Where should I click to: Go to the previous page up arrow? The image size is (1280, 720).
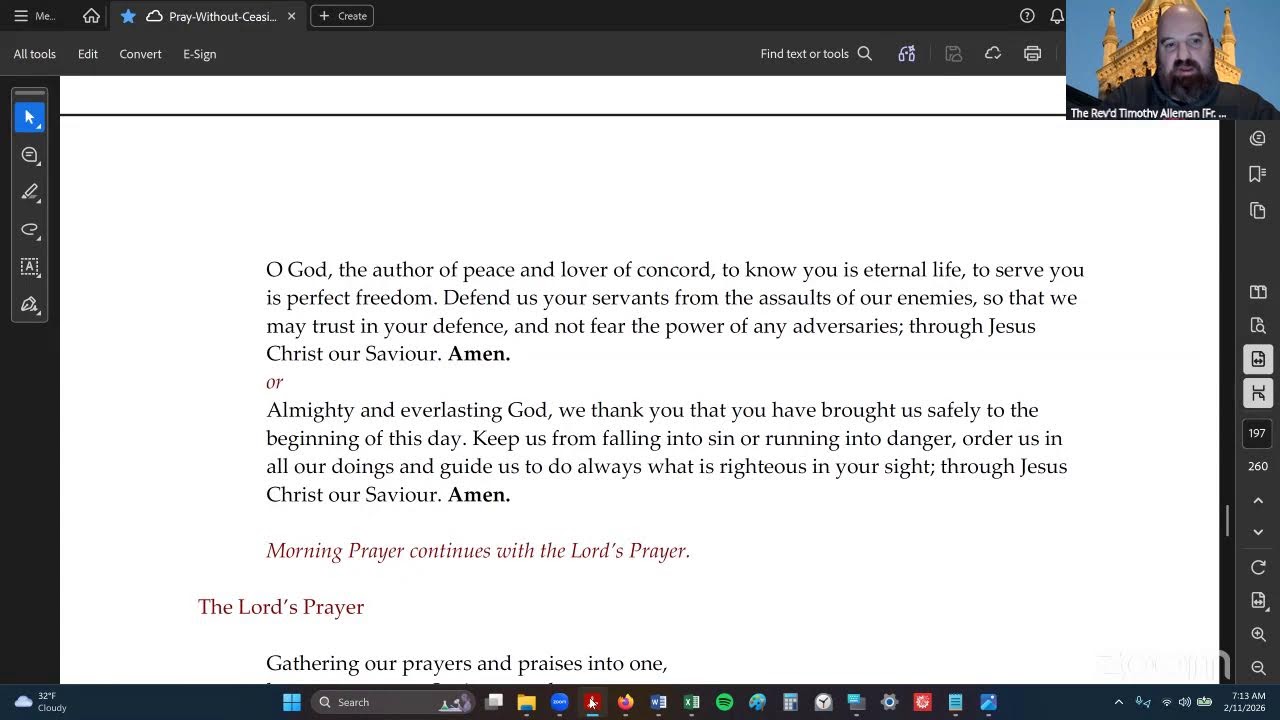[x=1258, y=500]
